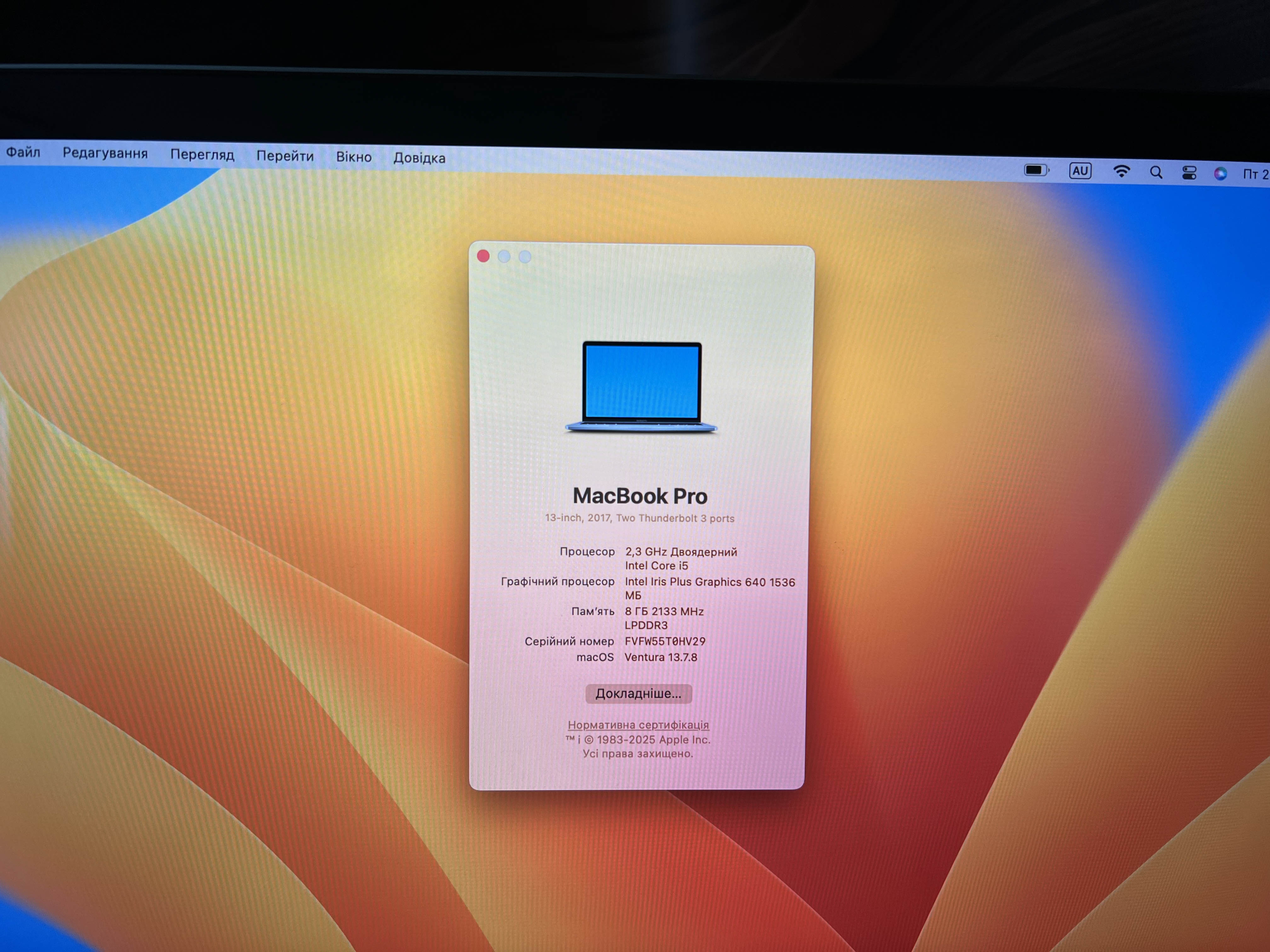Click the serial number FVFW55T0HV29
Screen dimensions: 1270x952
pyautogui.click(x=665, y=641)
